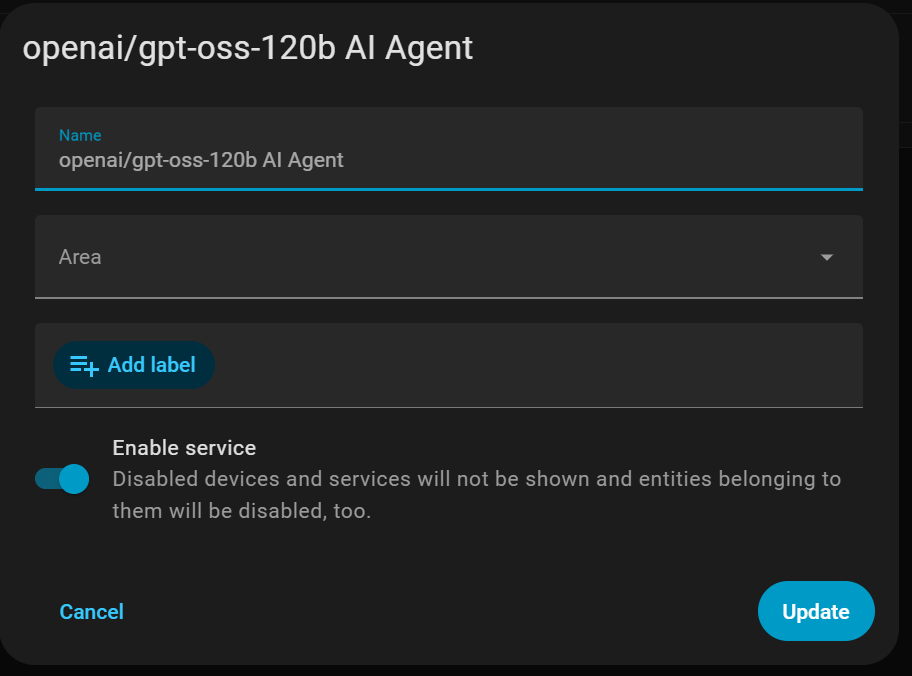Click the disabled devices description text

pyautogui.click(x=476, y=495)
